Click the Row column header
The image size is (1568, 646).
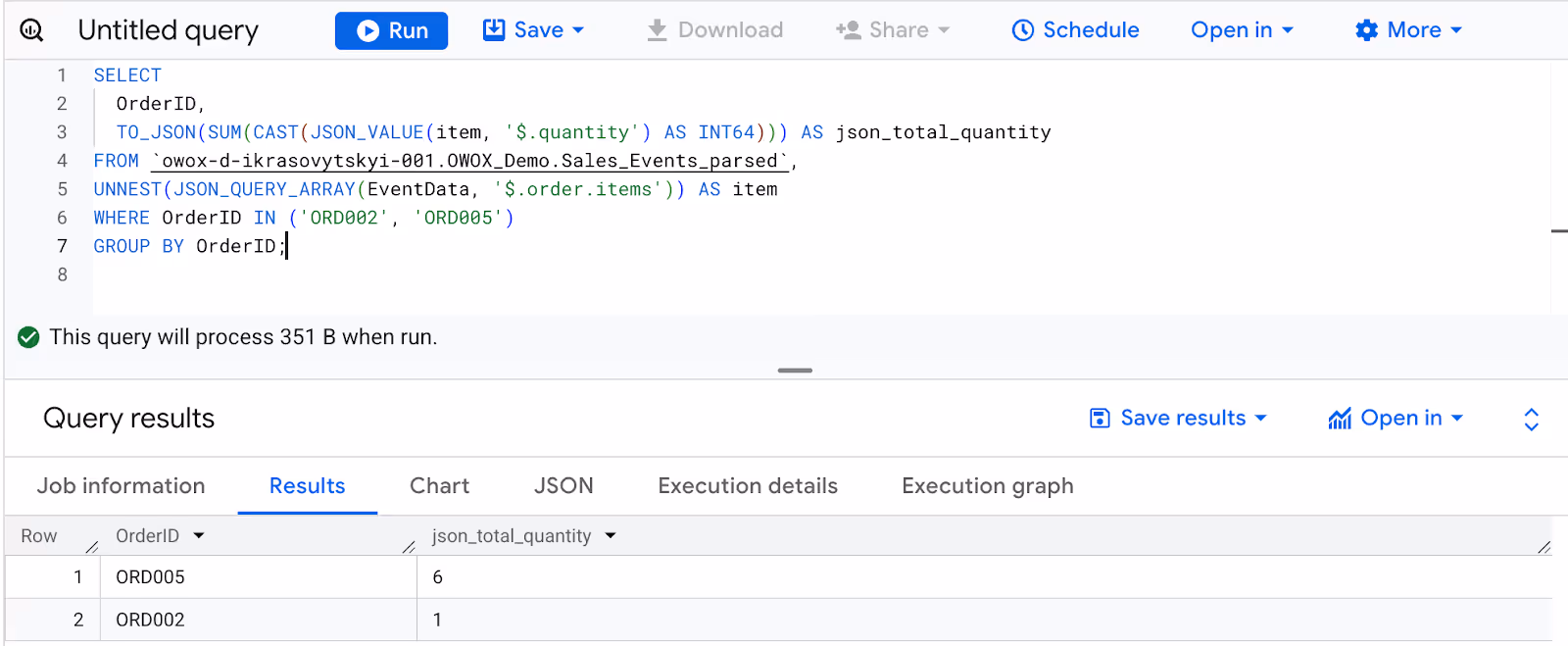click(x=39, y=536)
